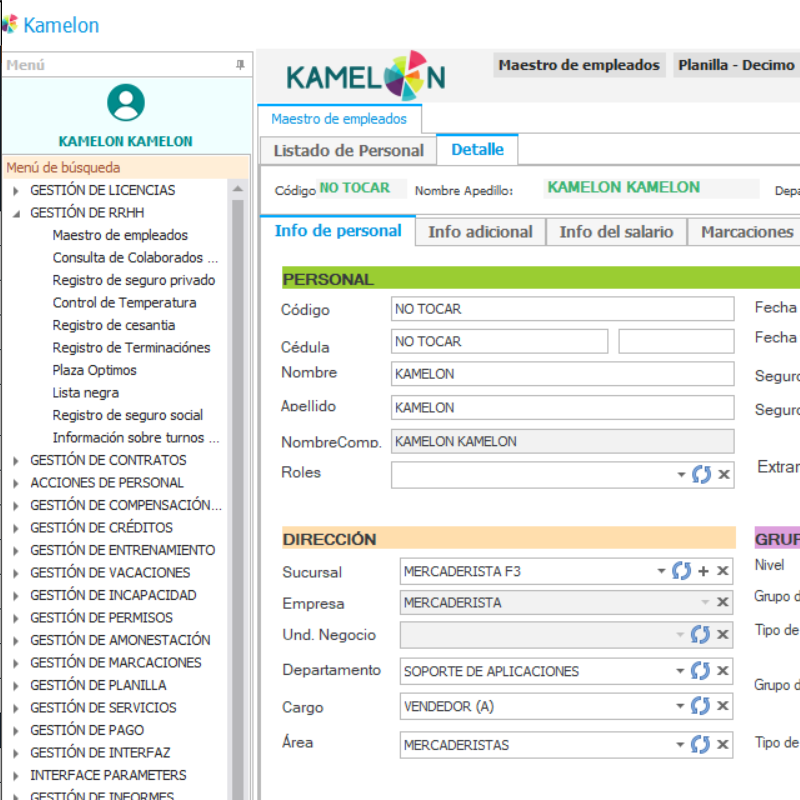Image resolution: width=800 pixels, height=800 pixels.
Task: Expand GESTIÓN DE CONTRATOS tree node
Action: coord(16,461)
